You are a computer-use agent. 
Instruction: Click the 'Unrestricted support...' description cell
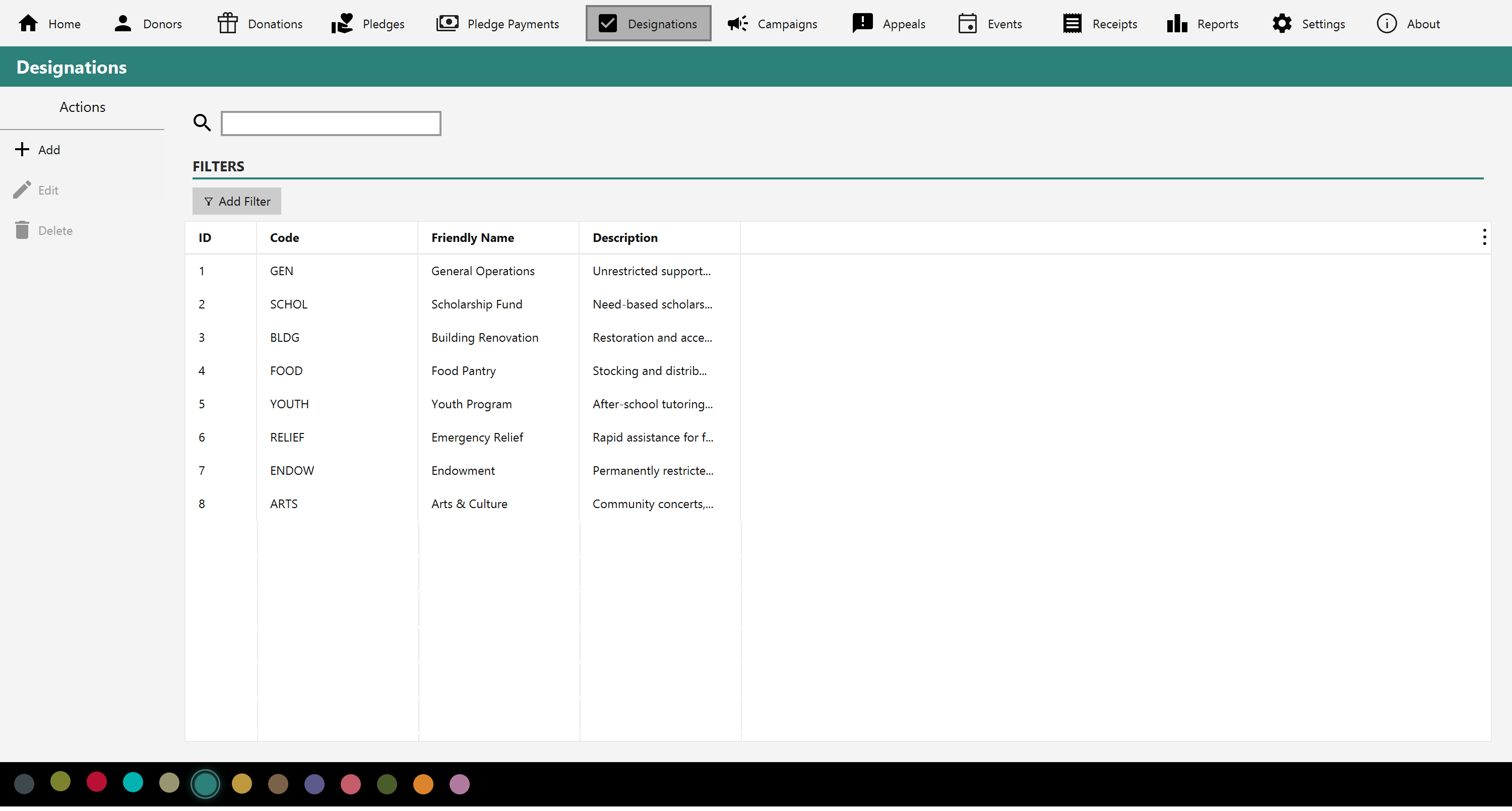[652, 272]
